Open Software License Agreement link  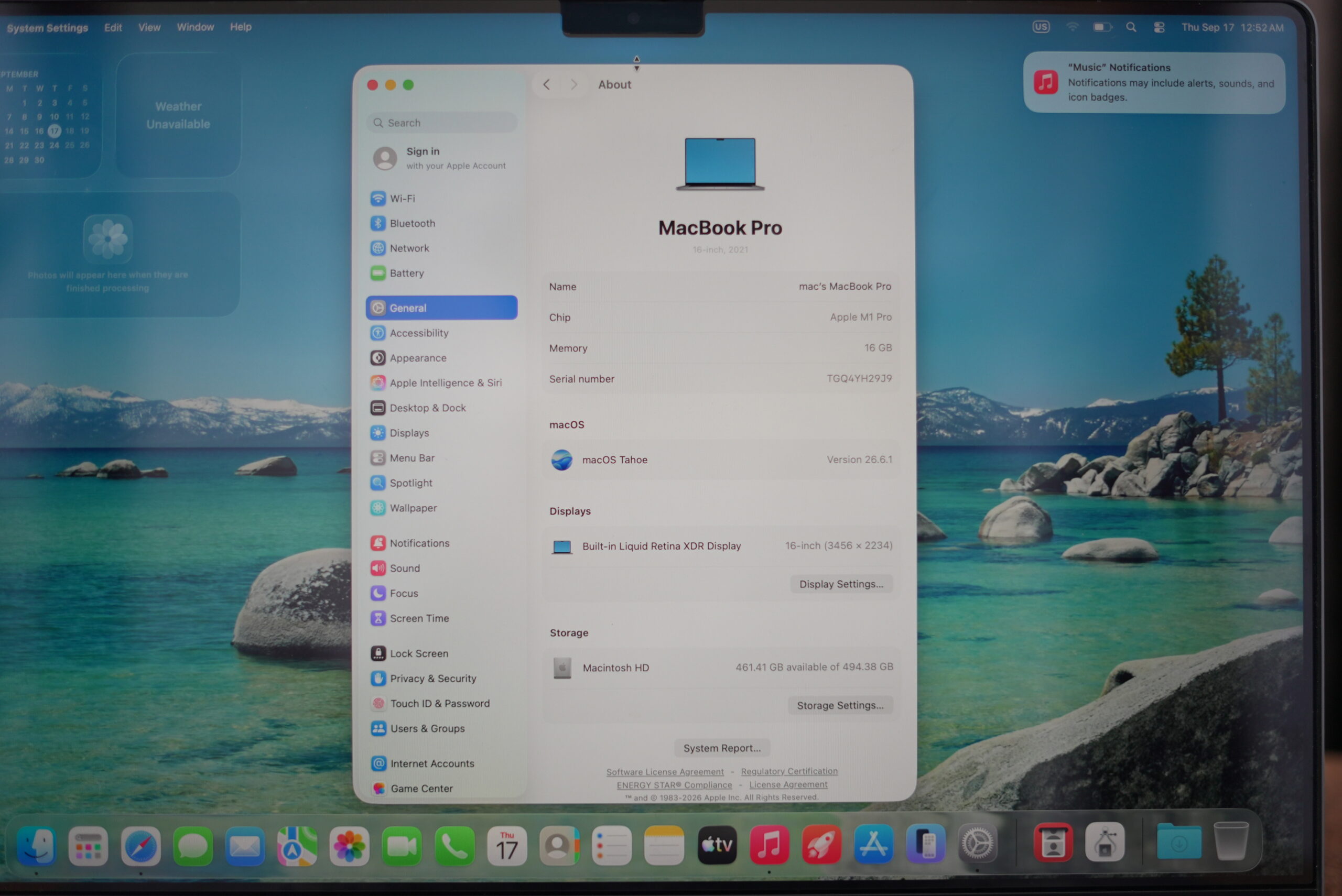(x=665, y=772)
